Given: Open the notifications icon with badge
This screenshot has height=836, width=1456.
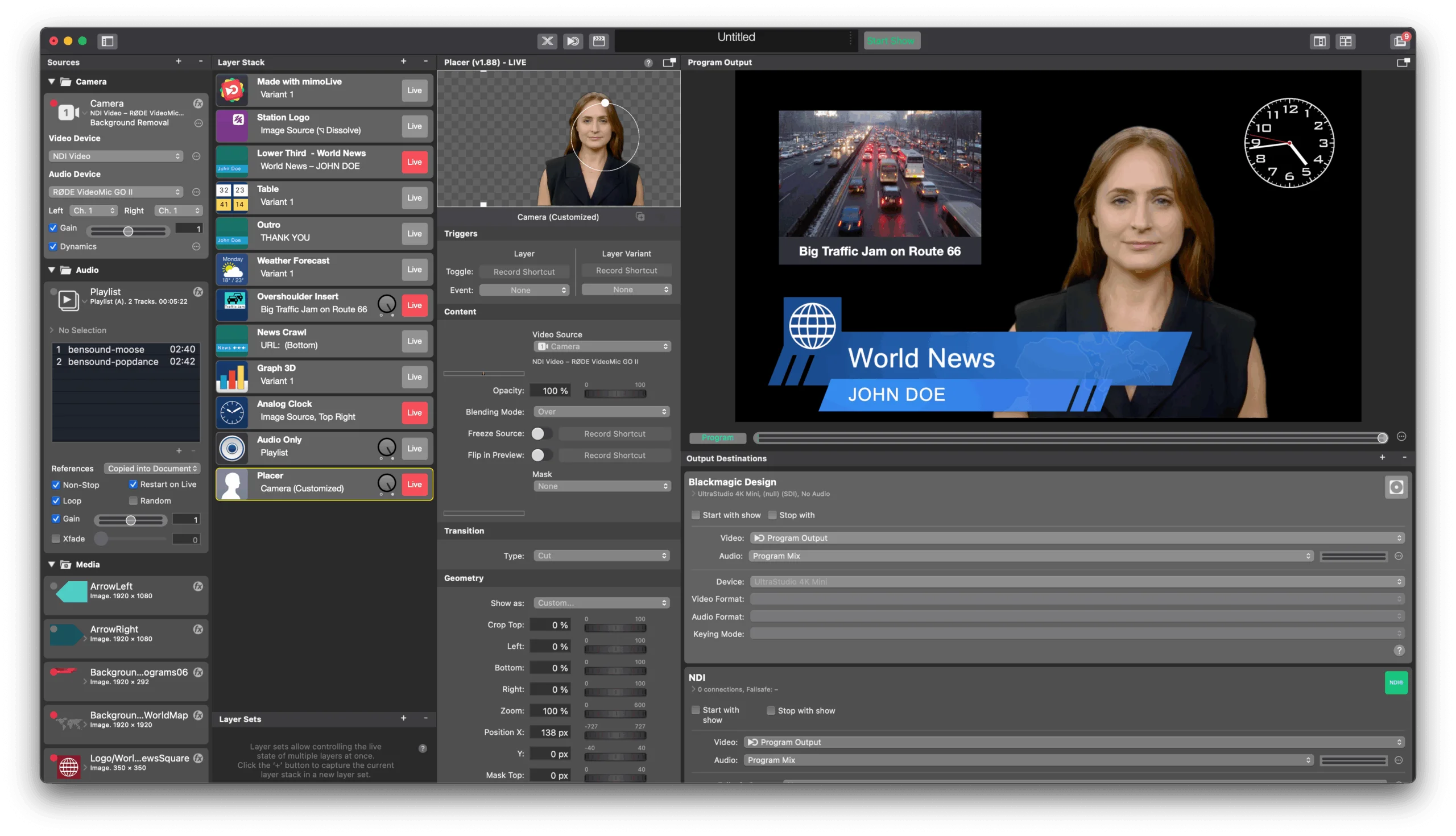Looking at the screenshot, I should (x=1400, y=41).
